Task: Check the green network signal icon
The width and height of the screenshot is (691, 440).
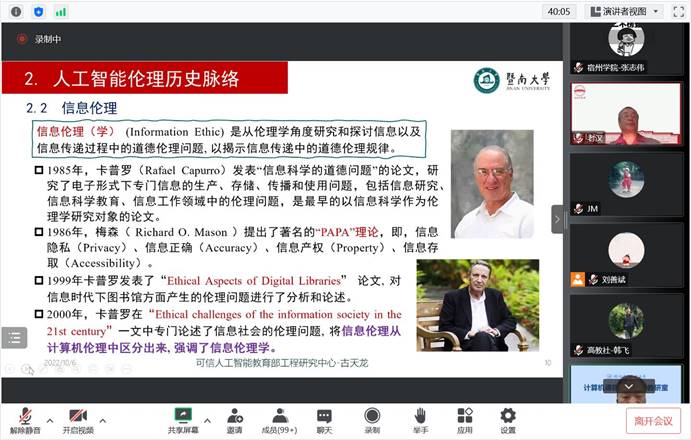Action: [x=61, y=11]
